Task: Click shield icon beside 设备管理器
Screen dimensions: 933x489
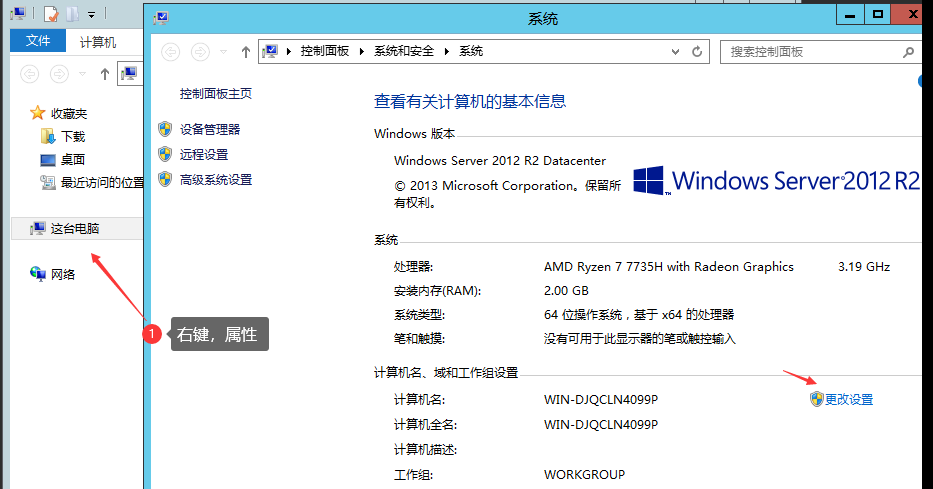Action: (x=165, y=129)
